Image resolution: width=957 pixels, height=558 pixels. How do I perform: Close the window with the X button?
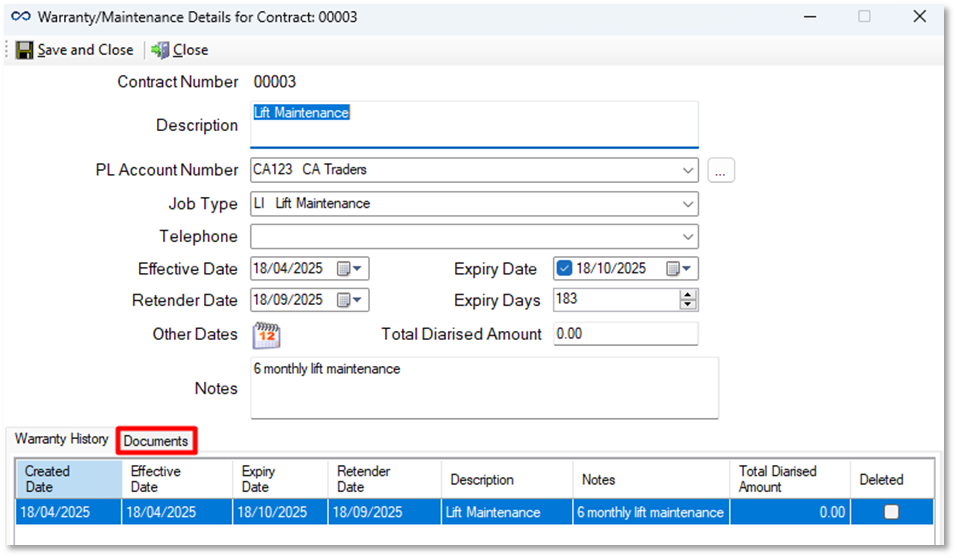pos(920,16)
